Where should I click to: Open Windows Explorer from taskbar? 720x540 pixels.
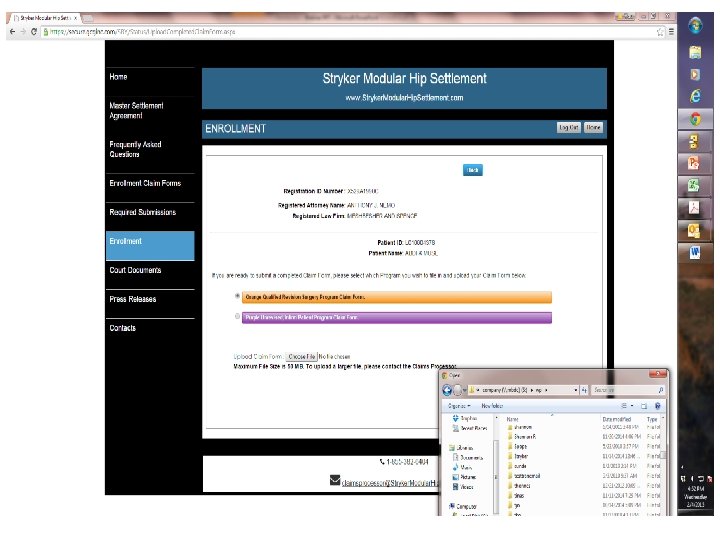(695, 52)
